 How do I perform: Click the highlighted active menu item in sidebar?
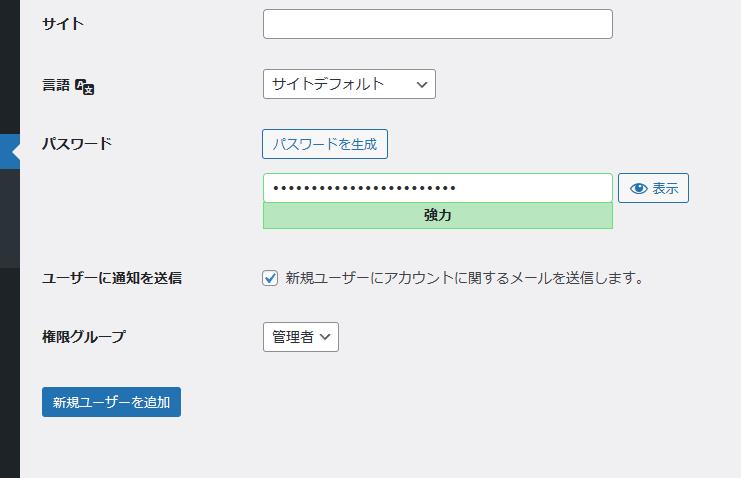(x=9, y=151)
